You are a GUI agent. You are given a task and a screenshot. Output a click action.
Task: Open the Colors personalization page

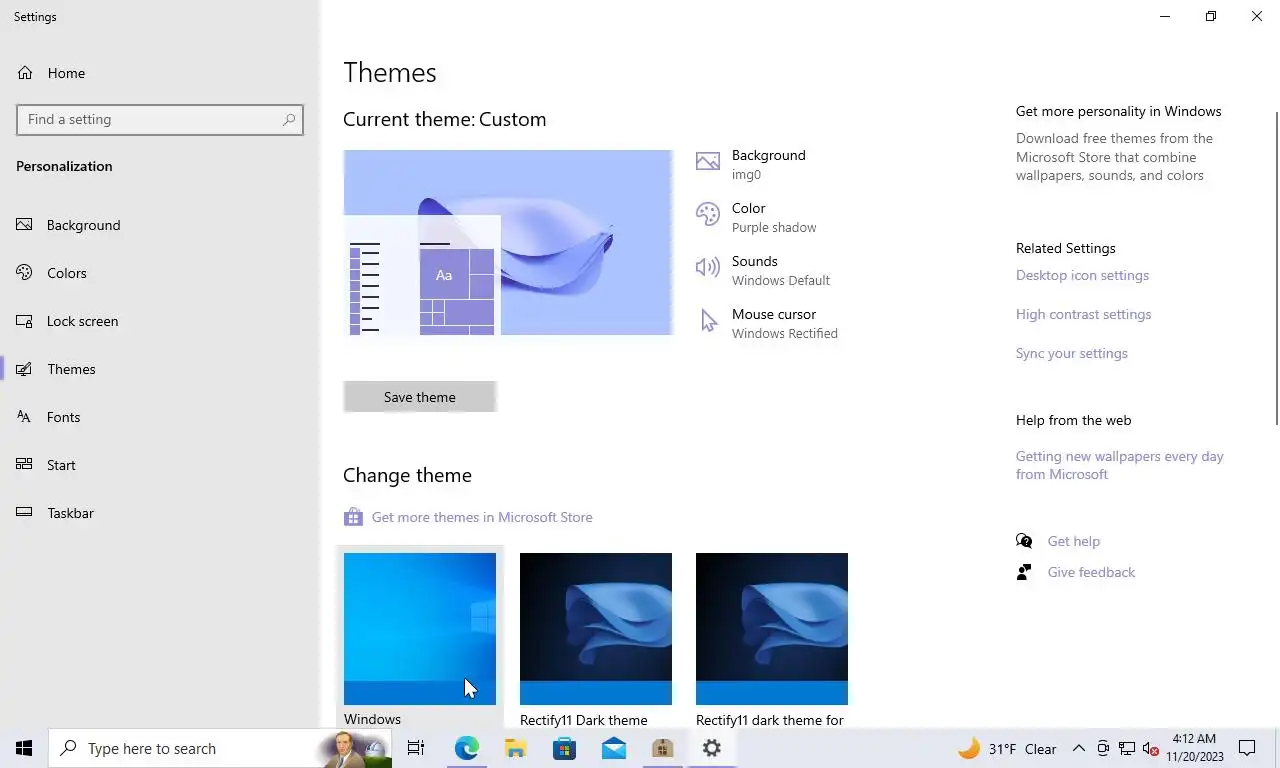[x=160, y=273]
